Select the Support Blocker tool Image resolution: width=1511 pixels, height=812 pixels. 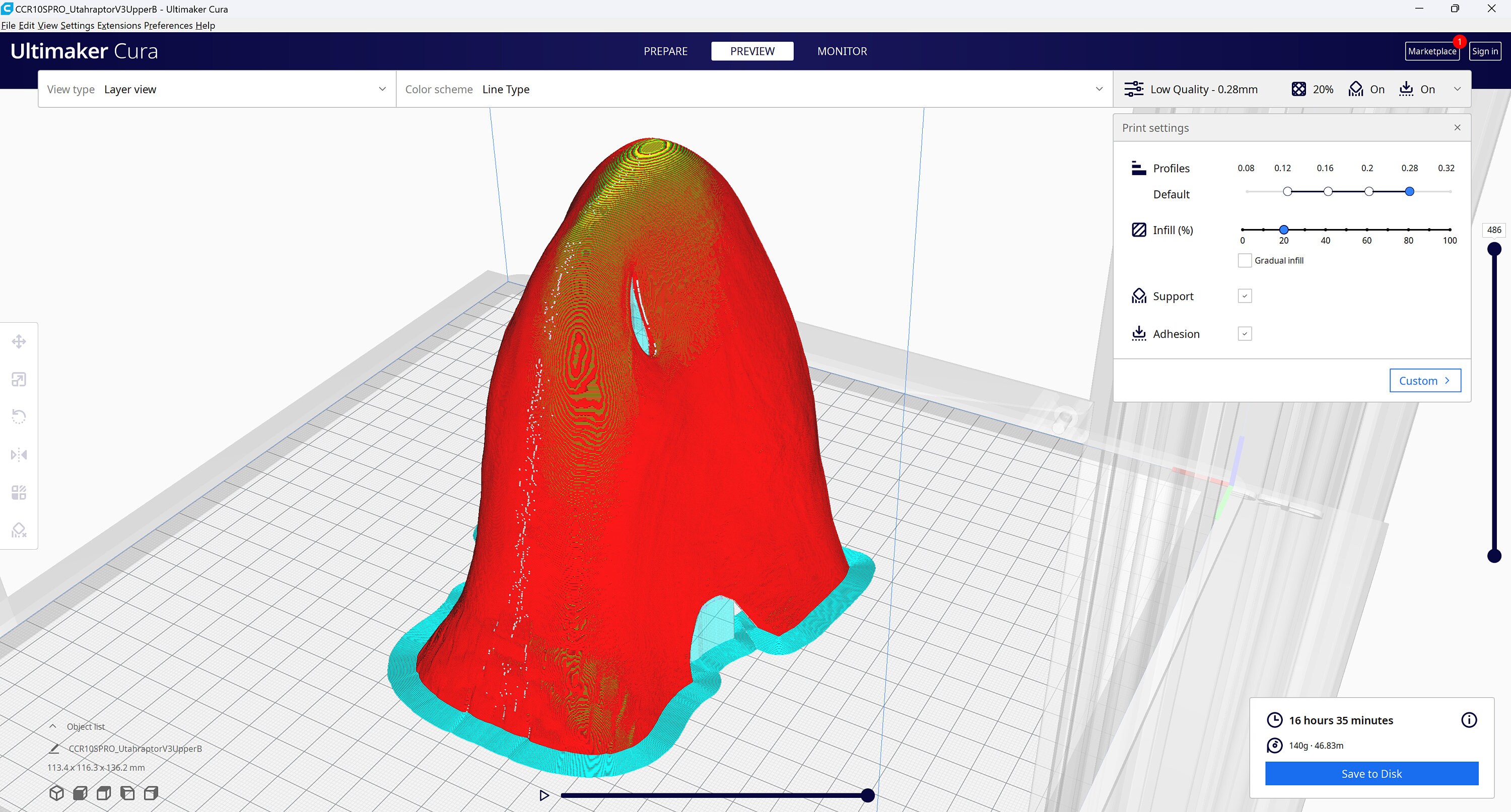(19, 530)
